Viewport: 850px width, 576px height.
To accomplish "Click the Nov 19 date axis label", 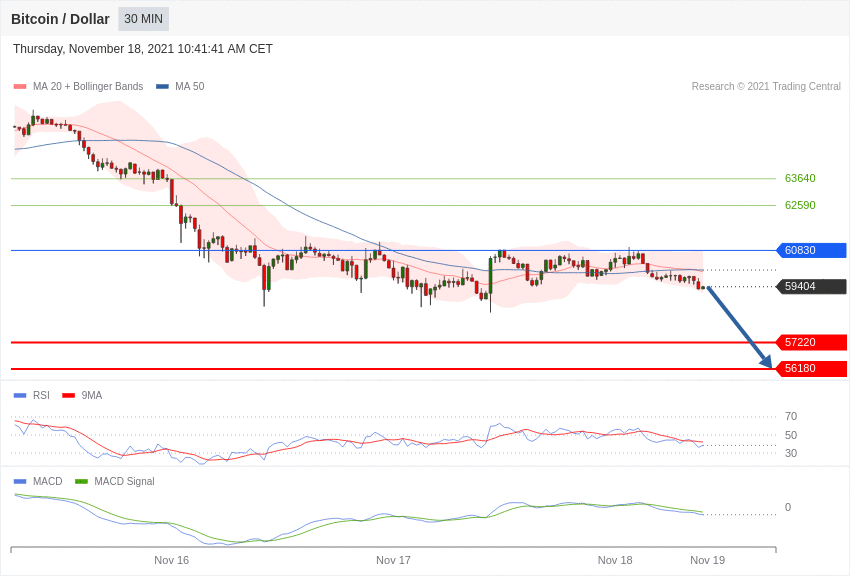I will click(707, 560).
